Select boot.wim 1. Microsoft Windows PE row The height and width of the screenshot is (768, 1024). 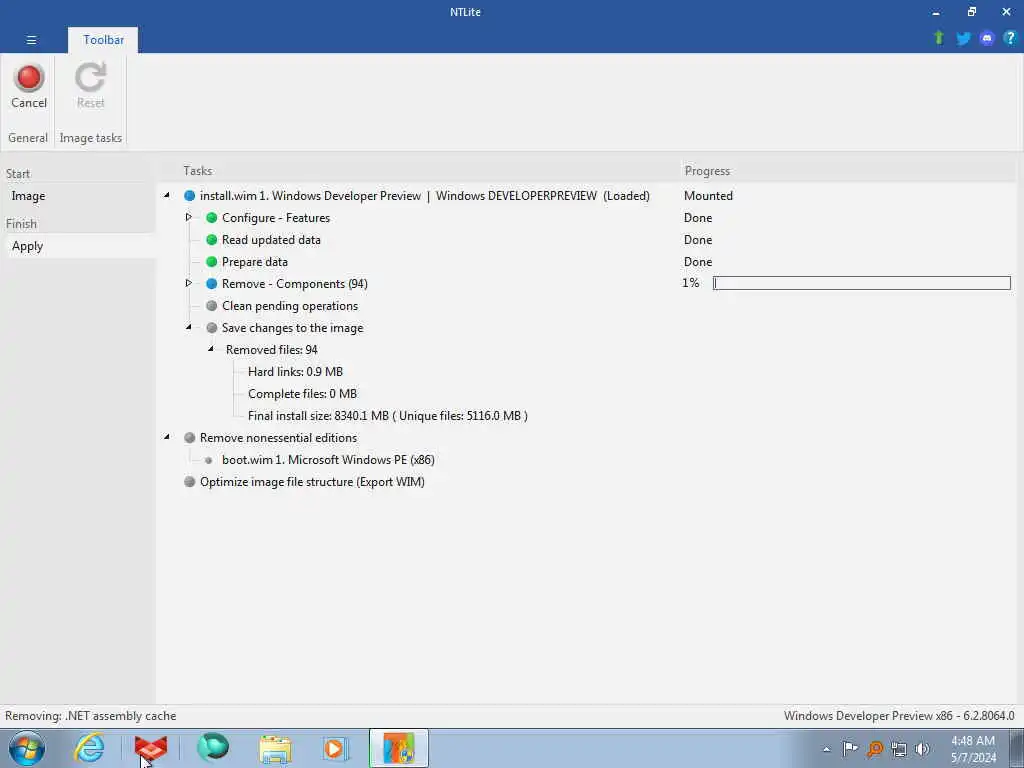click(328, 460)
